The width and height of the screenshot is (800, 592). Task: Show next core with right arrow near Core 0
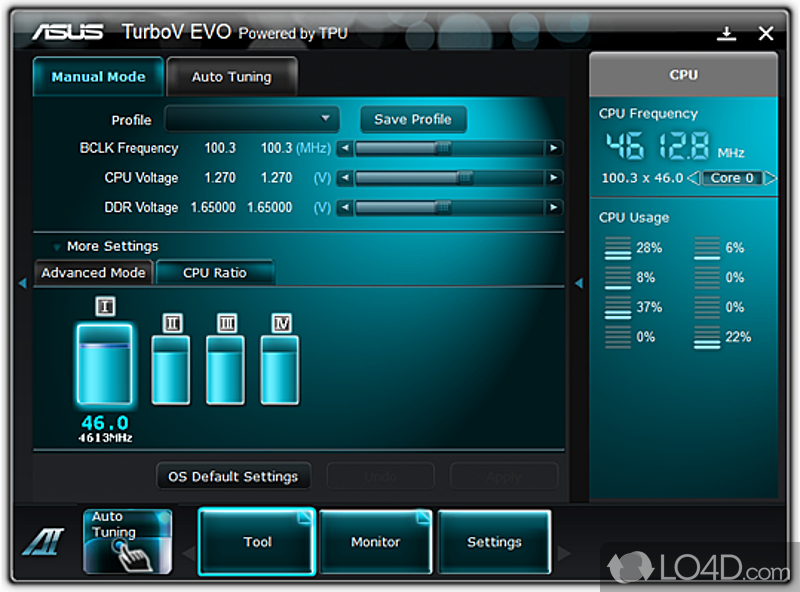click(770, 178)
